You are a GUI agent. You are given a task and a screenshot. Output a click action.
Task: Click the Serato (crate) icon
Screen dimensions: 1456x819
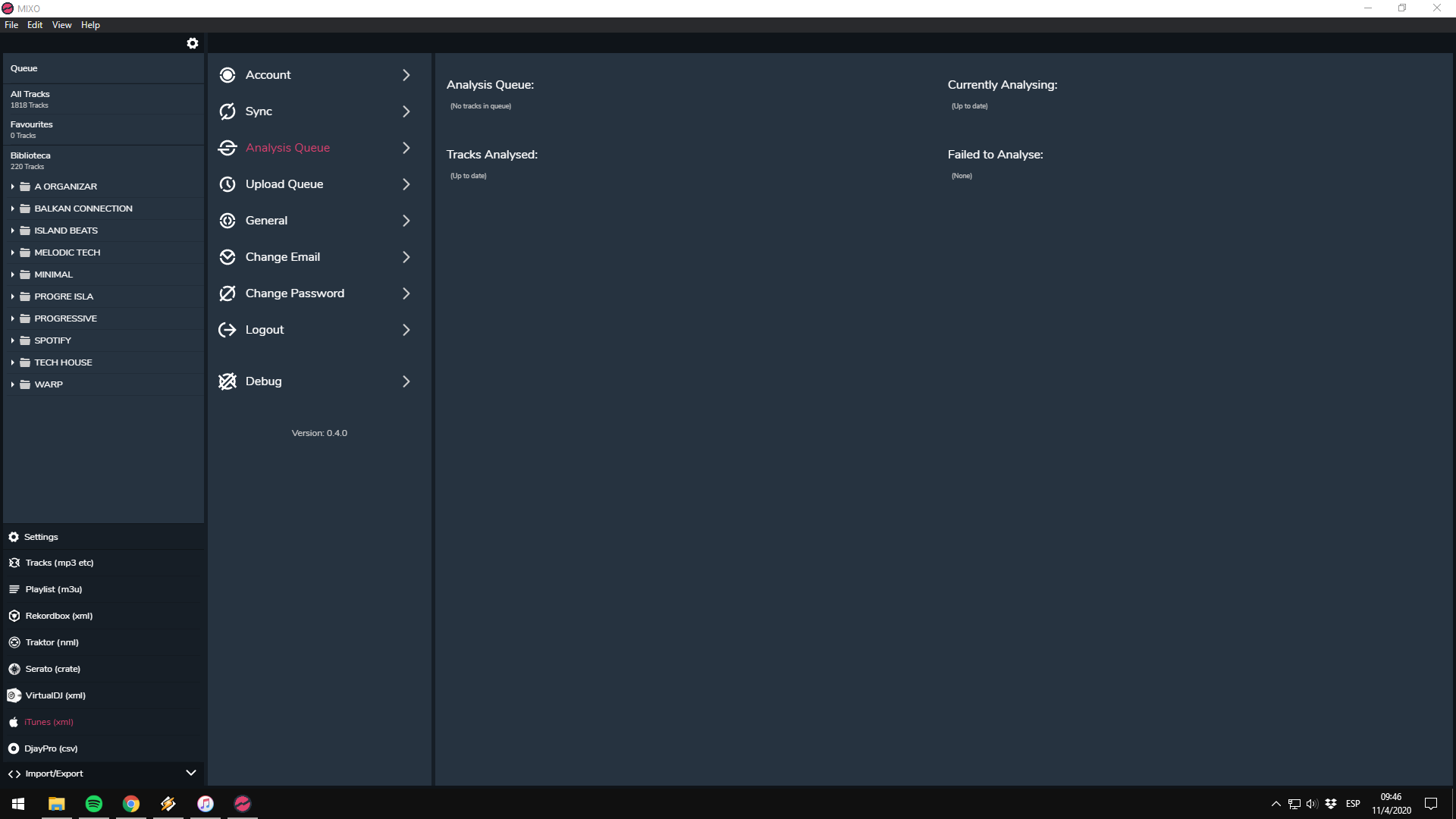[14, 669]
